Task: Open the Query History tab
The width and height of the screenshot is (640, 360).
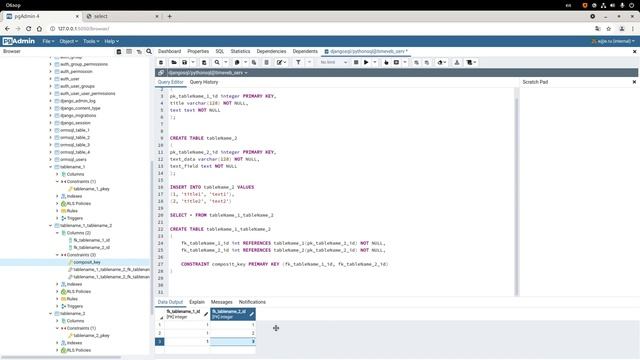Action: (204, 82)
